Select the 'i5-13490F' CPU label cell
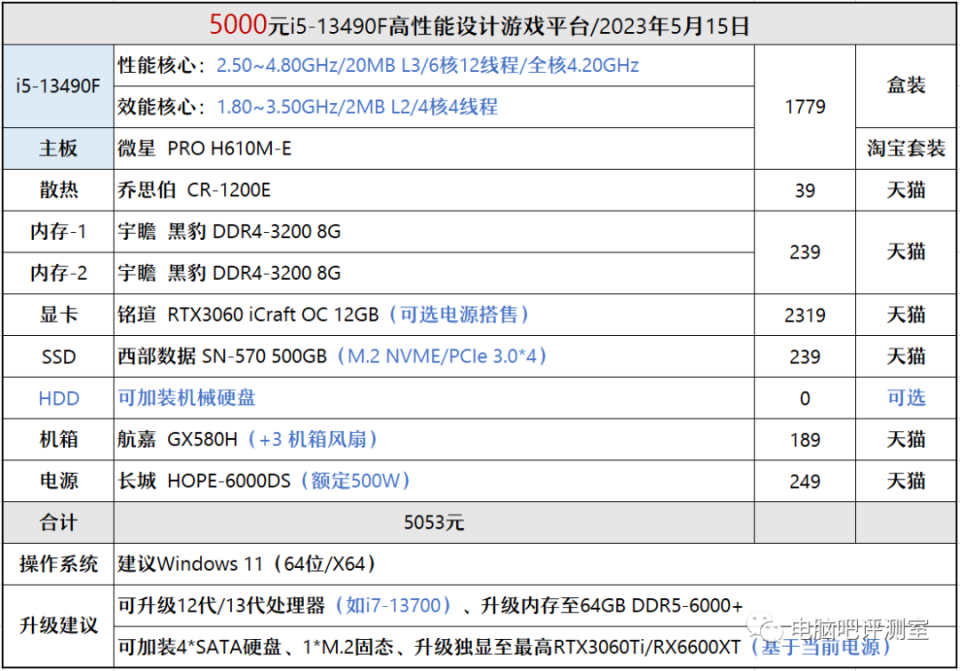Viewport: 960px width, 671px height. (x=58, y=86)
